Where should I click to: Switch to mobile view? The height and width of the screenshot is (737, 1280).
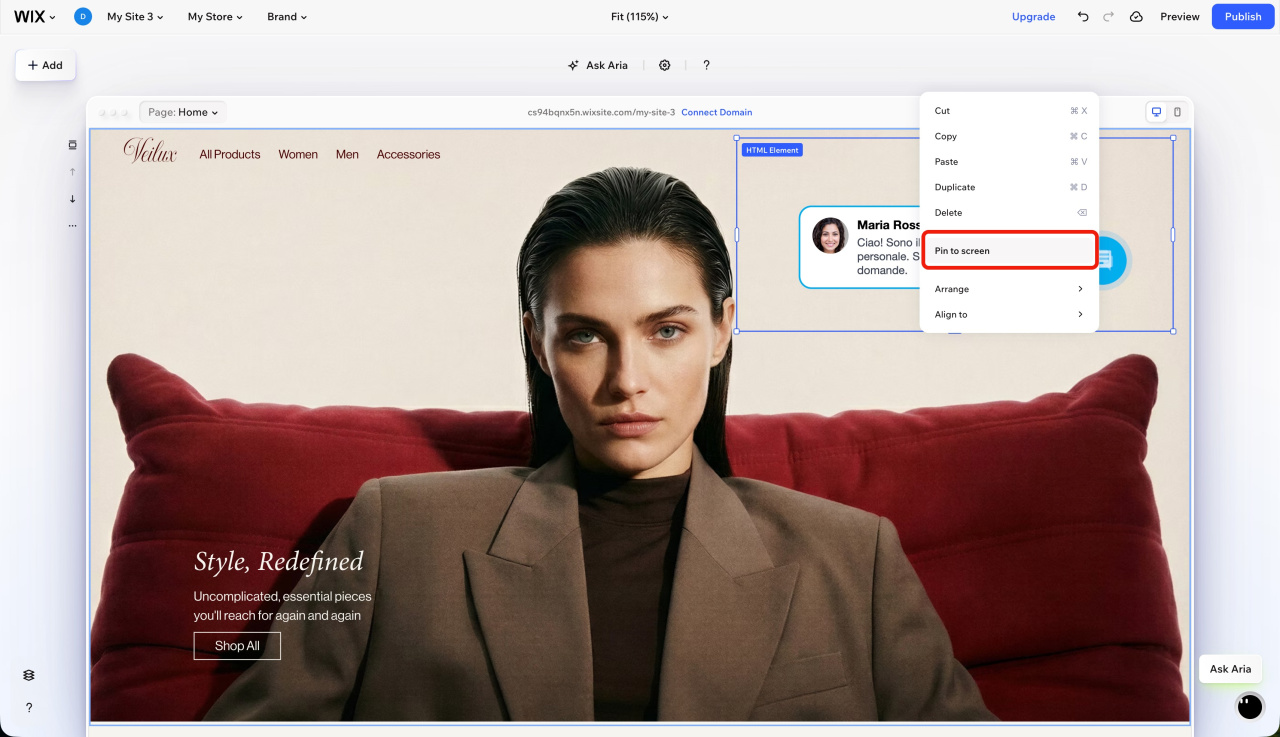coord(1177,112)
